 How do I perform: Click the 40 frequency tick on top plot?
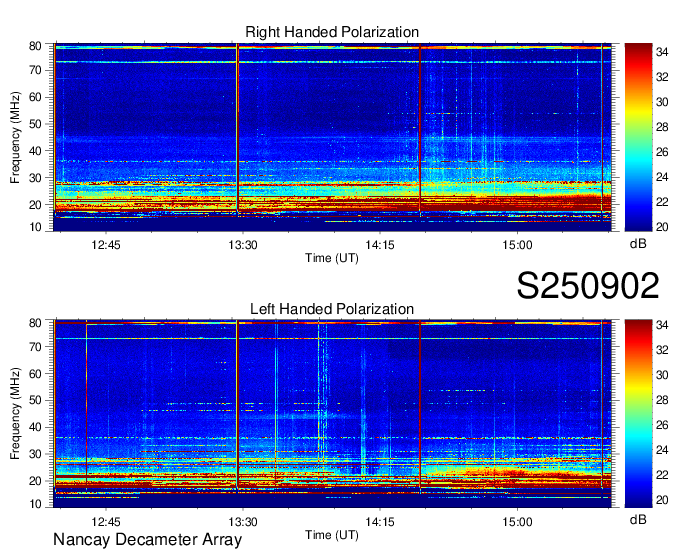click(x=35, y=151)
